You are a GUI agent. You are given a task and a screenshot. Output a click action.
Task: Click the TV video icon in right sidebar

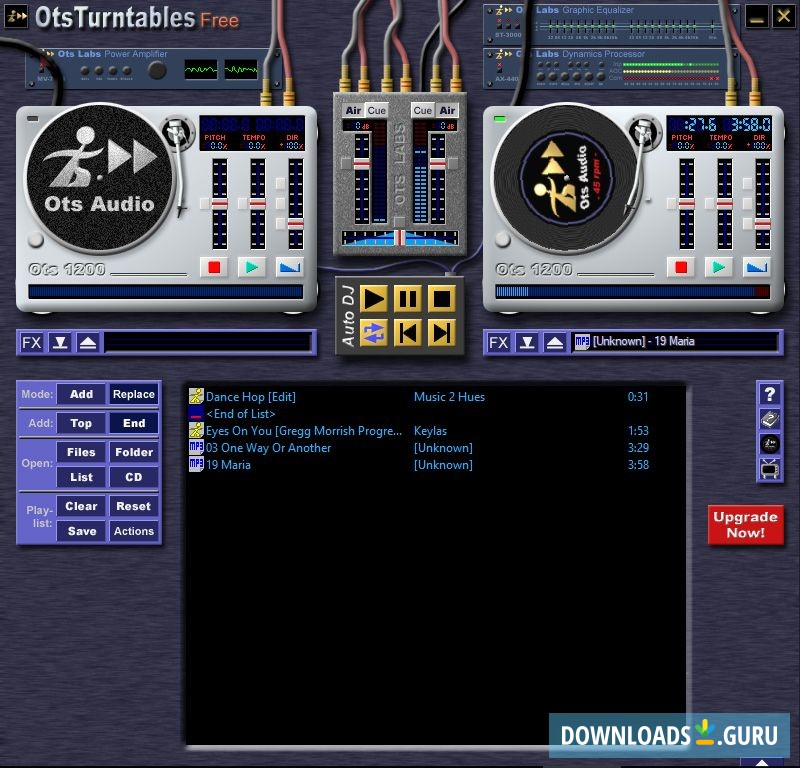tap(769, 468)
